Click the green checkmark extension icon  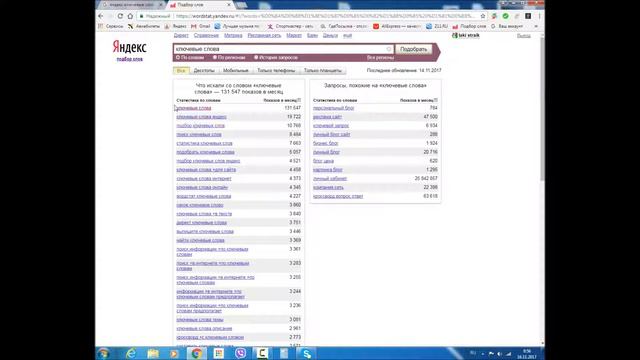(506, 16)
